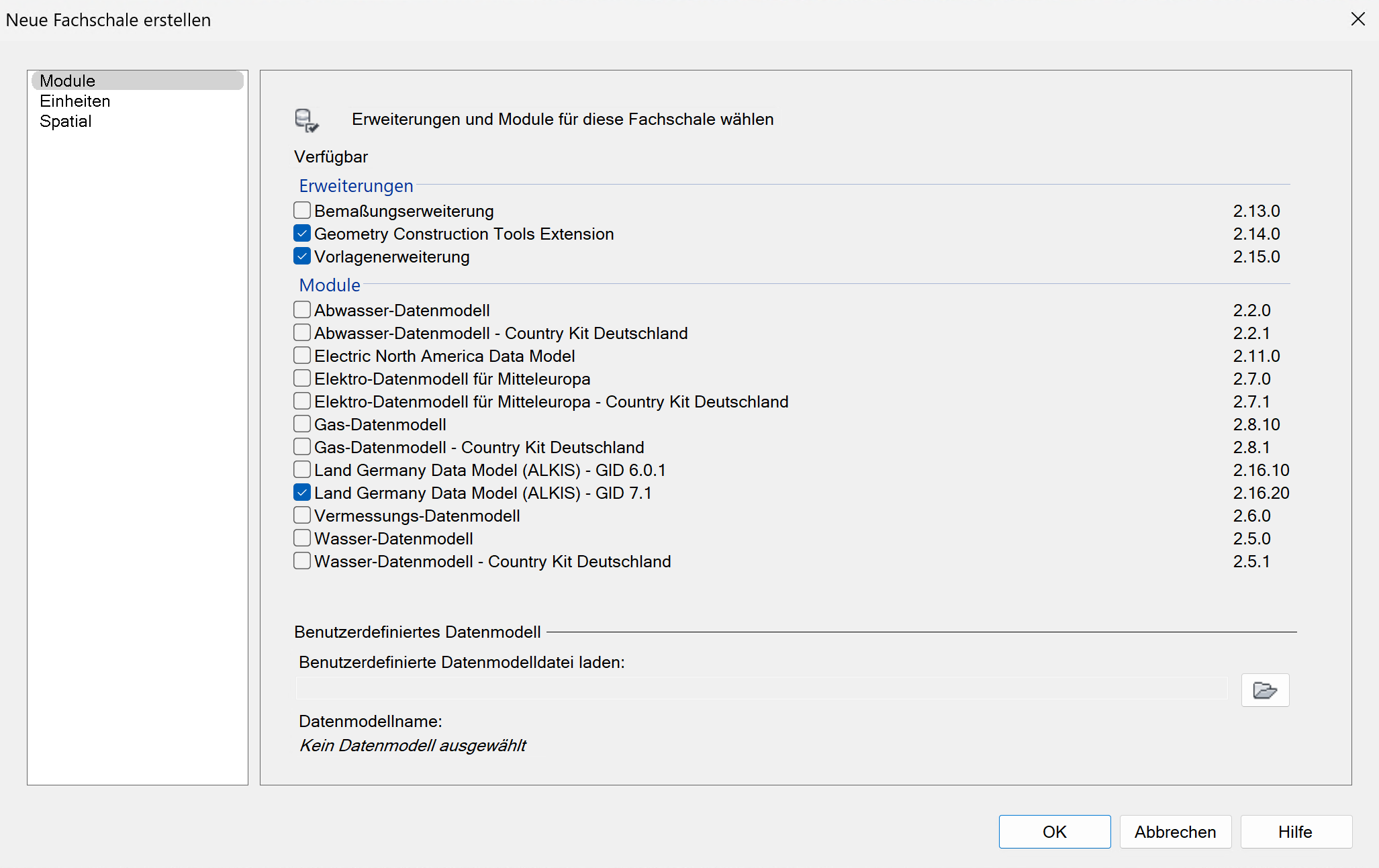1379x868 pixels.
Task: Select Land Germany Data Model GID 6.0.1
Action: (302, 470)
